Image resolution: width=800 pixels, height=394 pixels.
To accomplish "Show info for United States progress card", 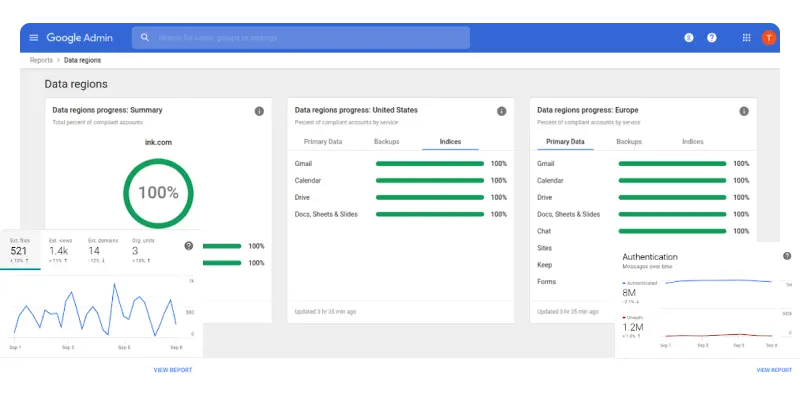I will click(x=502, y=111).
